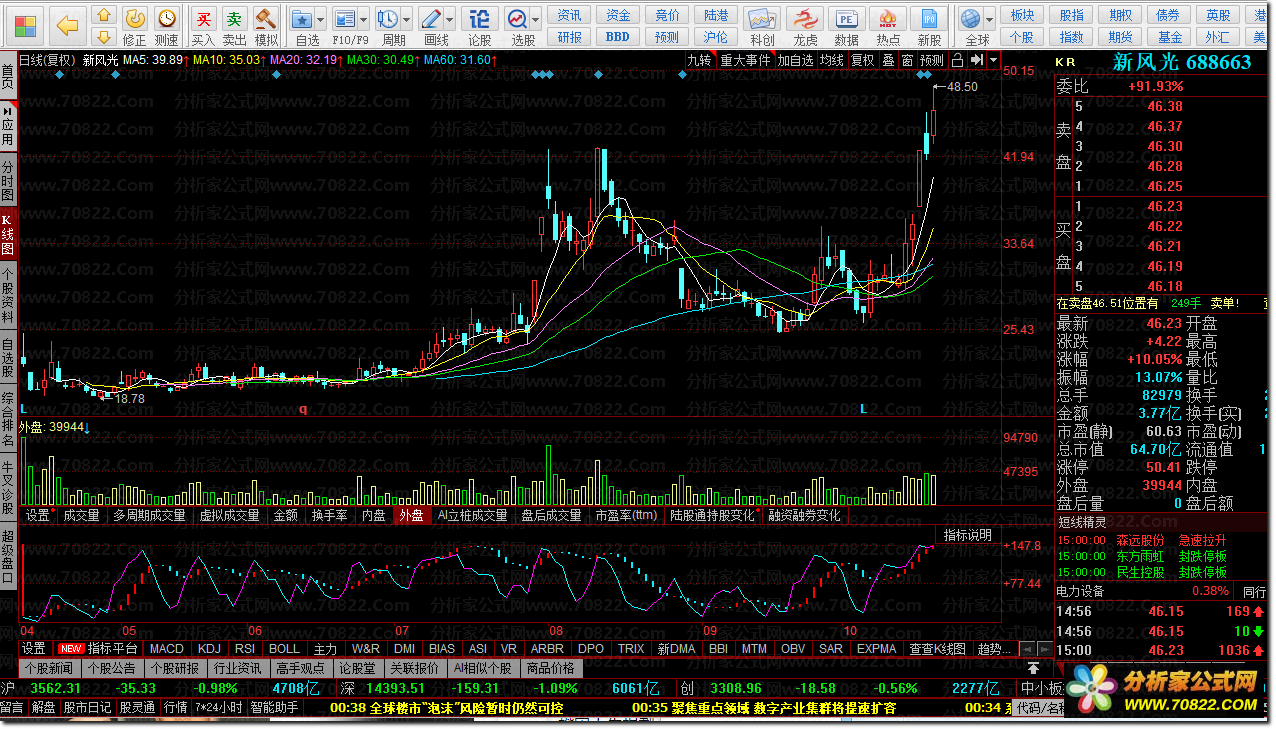
Task: Click the flower logo of 分析家公式网
Action: click(x=1089, y=690)
